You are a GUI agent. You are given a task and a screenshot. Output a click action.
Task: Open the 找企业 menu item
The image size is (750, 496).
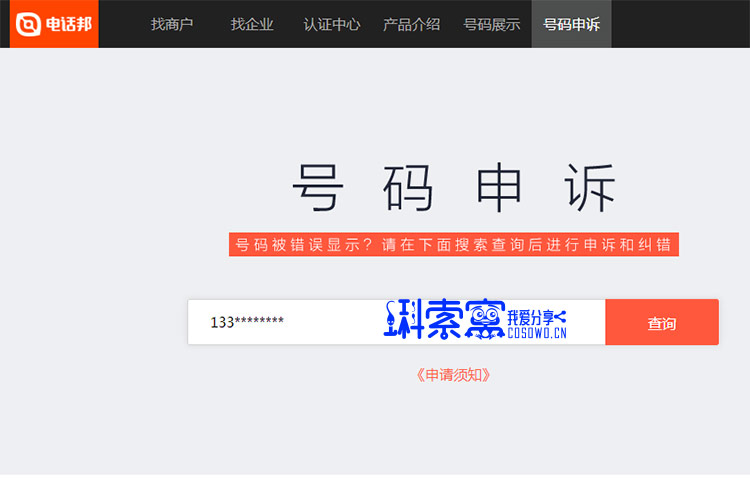(252, 24)
